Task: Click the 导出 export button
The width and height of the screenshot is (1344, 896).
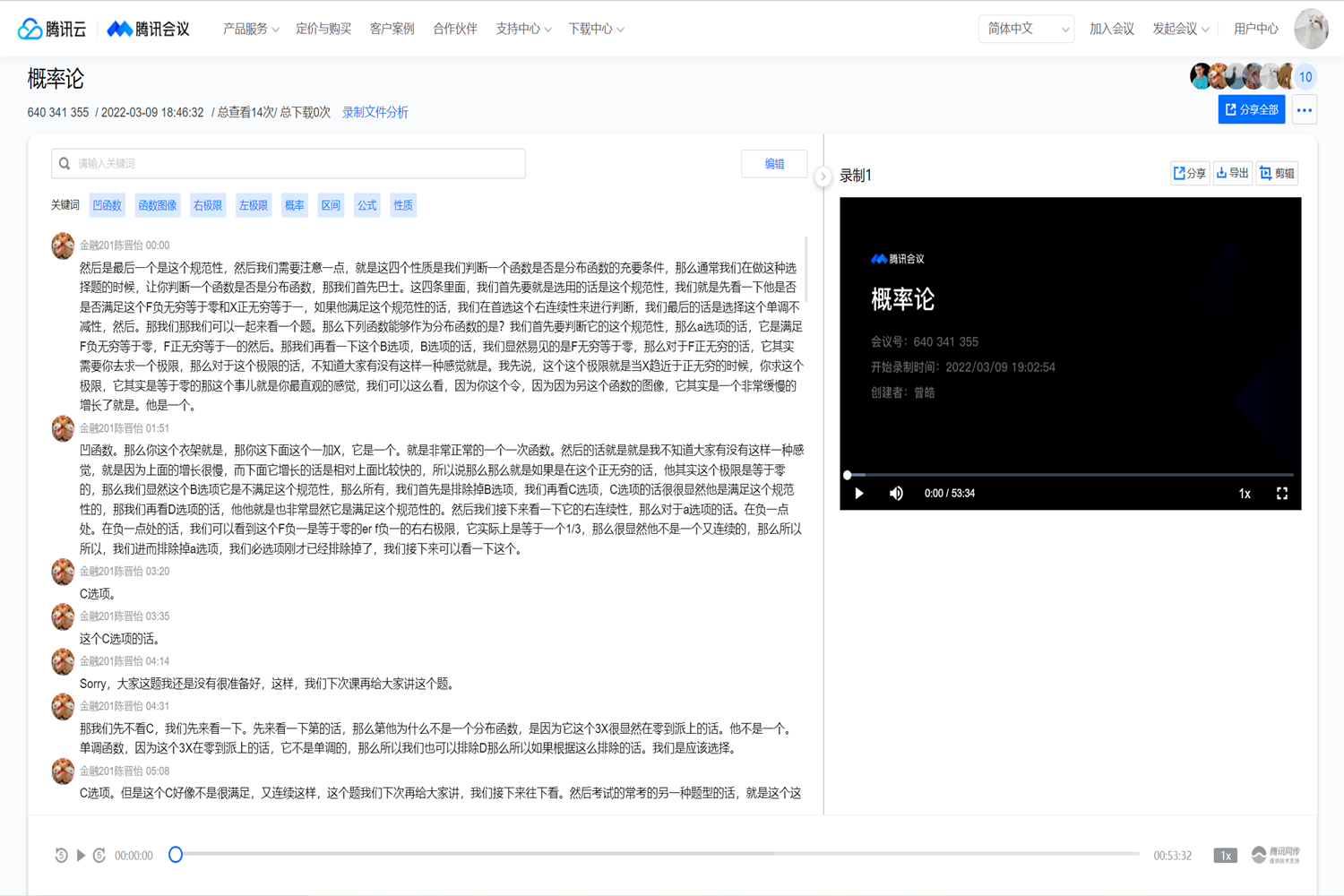Action: coord(1233,173)
